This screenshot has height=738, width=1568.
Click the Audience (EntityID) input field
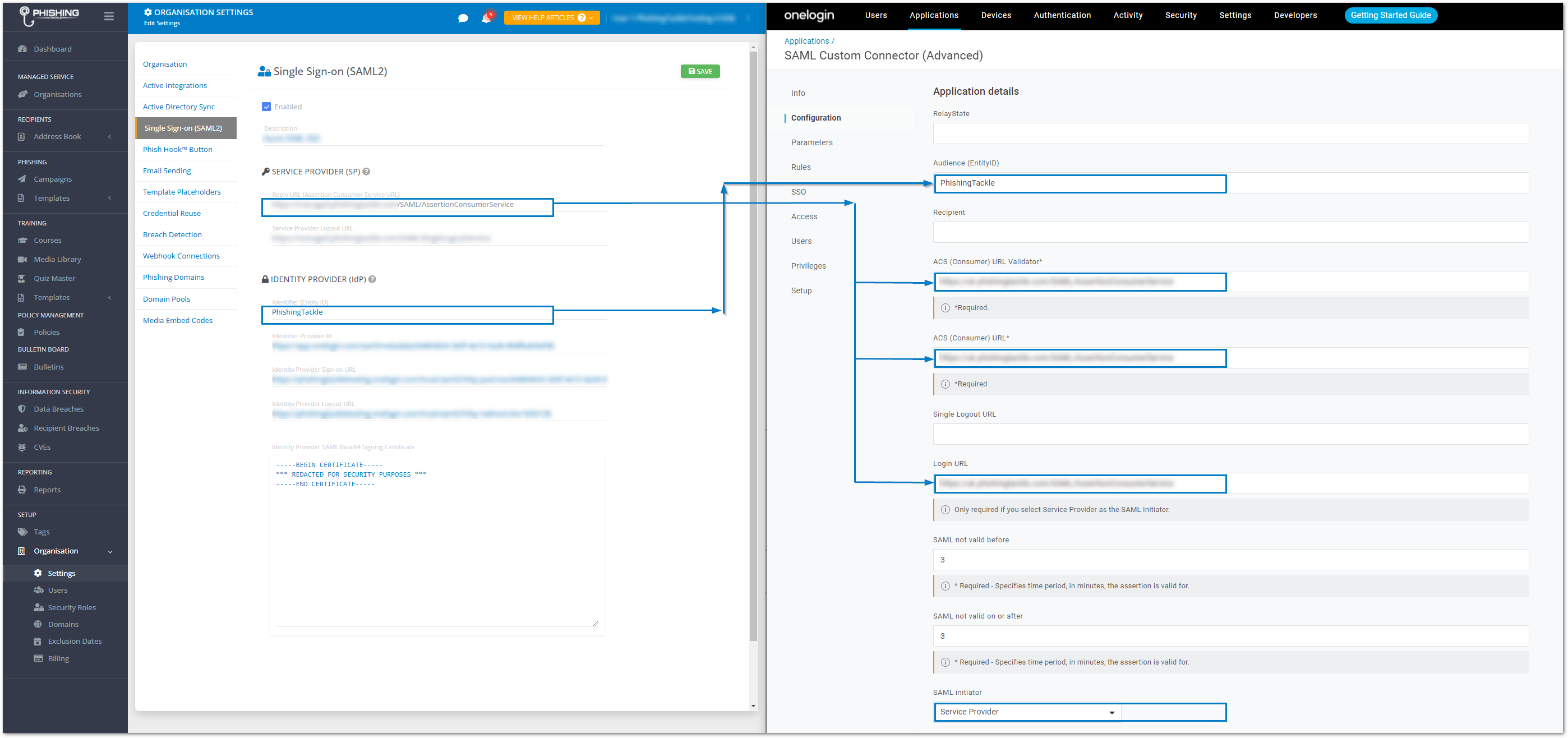[1230, 183]
